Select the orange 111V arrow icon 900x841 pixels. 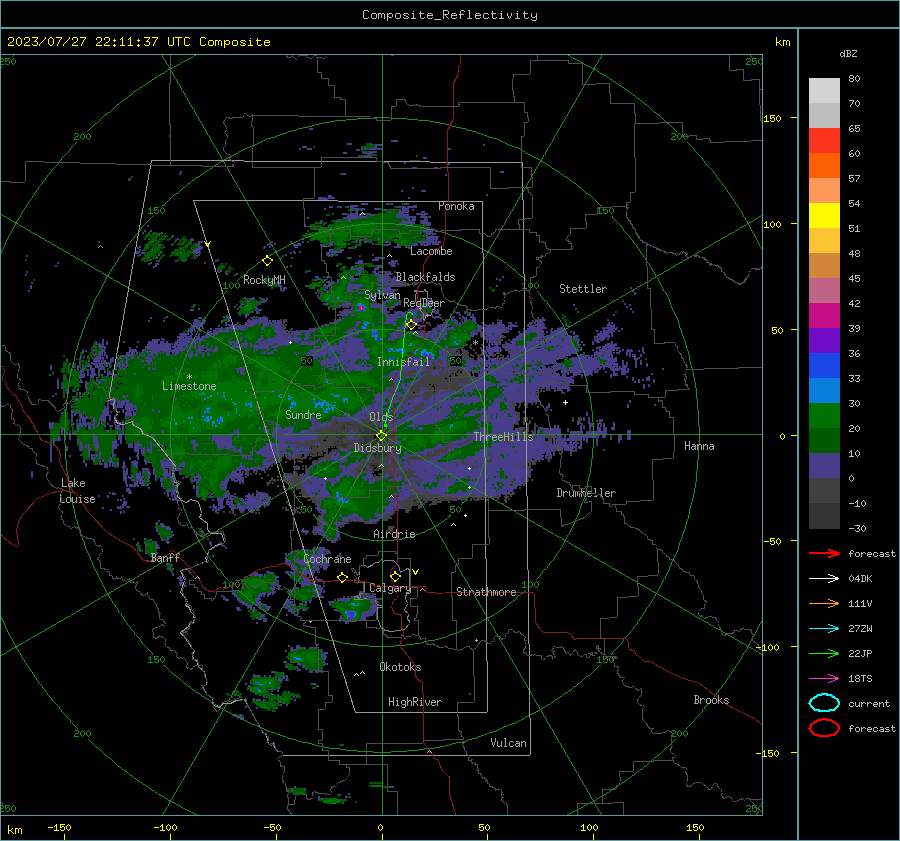coord(824,603)
